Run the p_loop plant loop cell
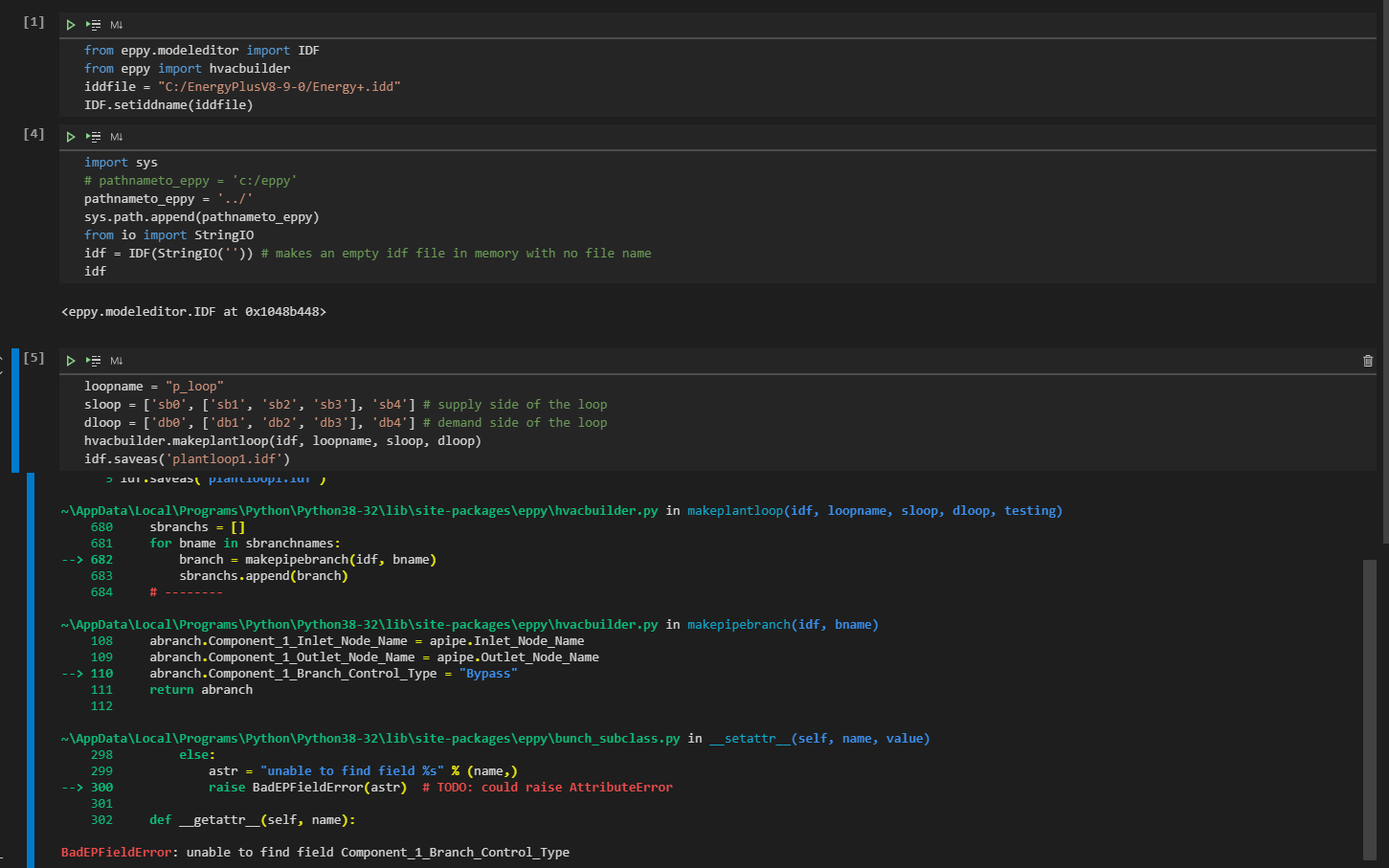 [71, 360]
